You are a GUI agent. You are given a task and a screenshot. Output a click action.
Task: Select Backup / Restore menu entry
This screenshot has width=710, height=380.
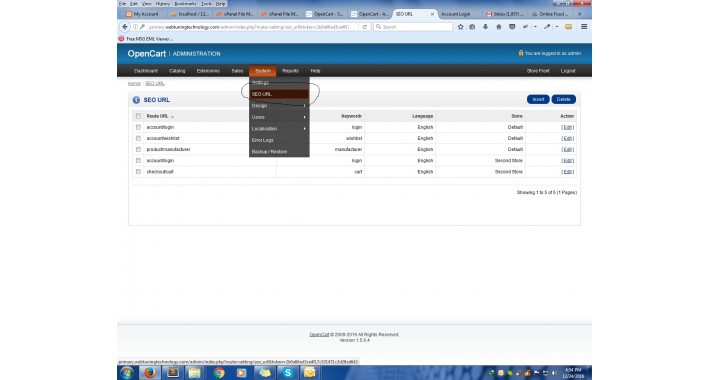pos(279,152)
